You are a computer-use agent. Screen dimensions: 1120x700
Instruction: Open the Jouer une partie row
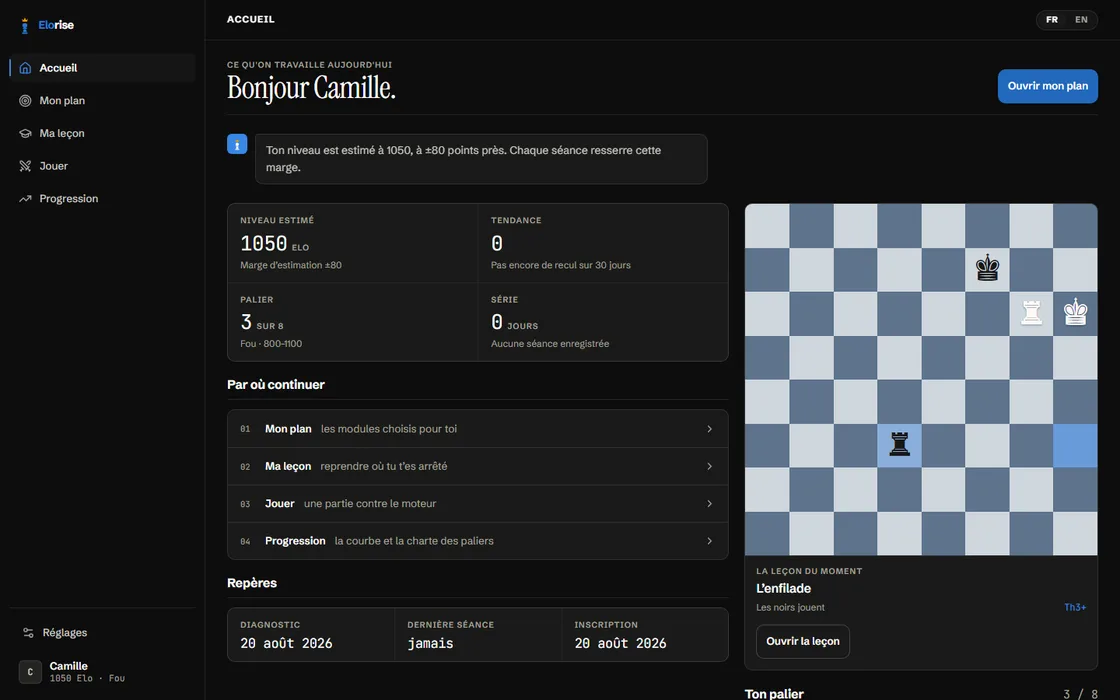[x=478, y=504]
